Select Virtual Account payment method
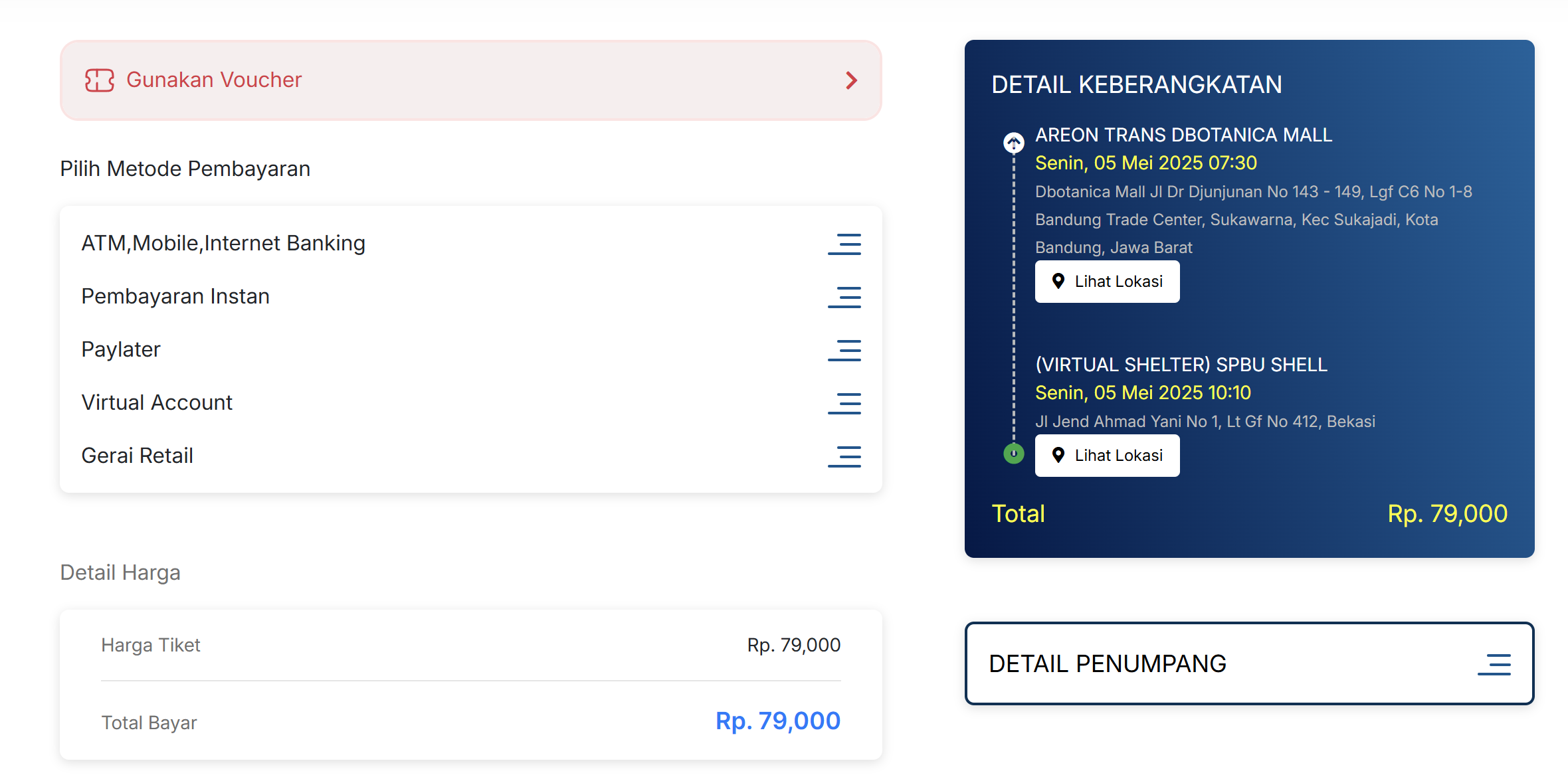The height and width of the screenshot is (781, 1568). pyautogui.click(x=471, y=403)
